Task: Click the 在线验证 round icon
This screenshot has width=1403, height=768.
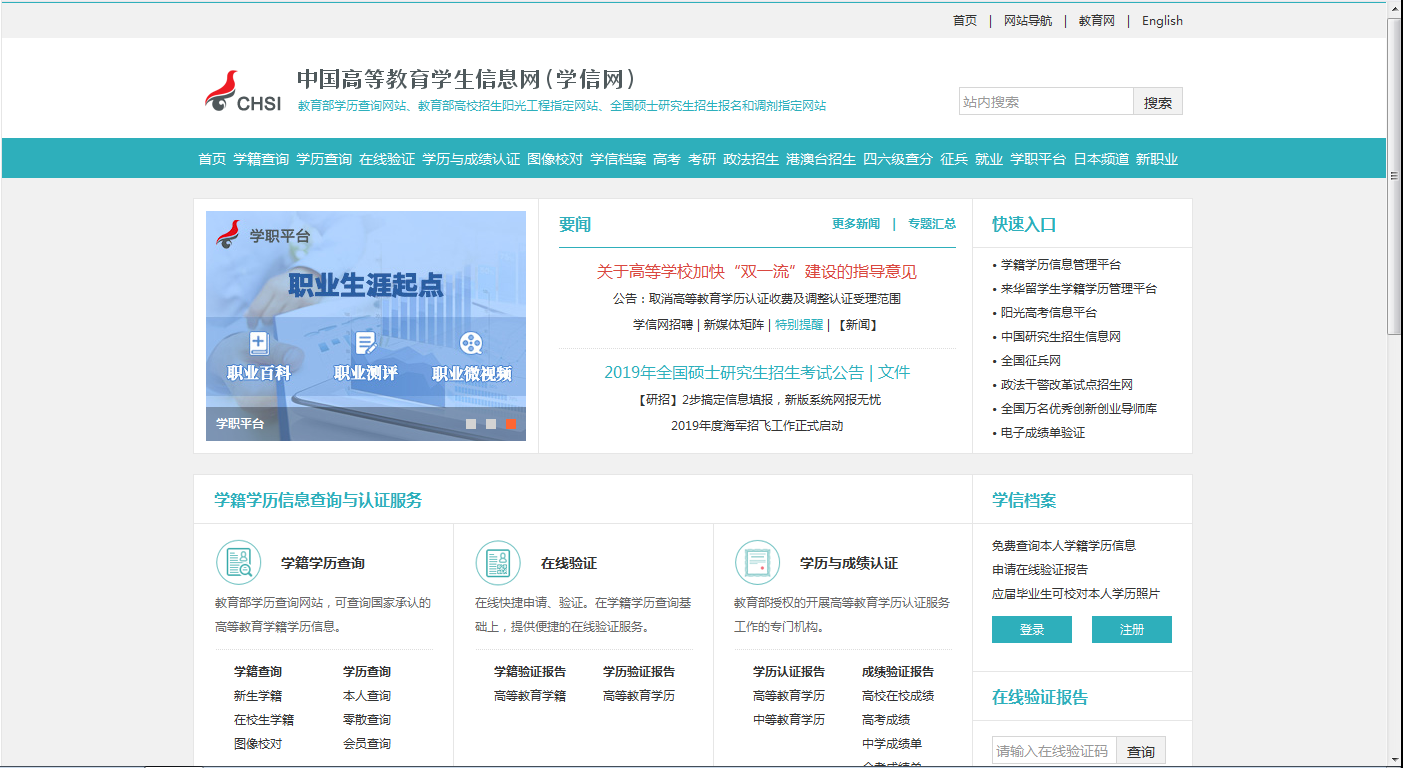Action: point(497,563)
